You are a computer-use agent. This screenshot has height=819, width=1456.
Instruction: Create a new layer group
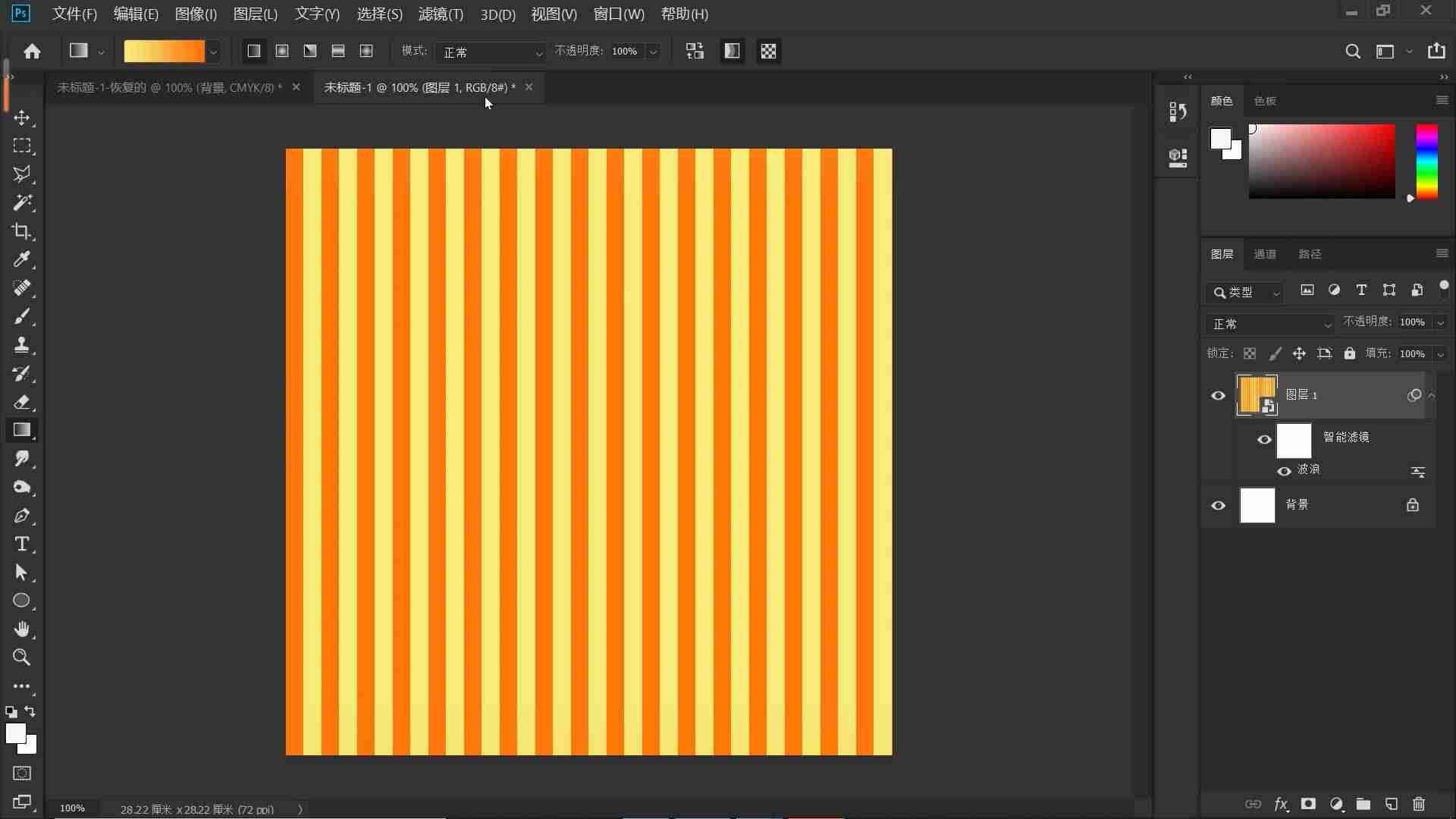[x=1363, y=804]
